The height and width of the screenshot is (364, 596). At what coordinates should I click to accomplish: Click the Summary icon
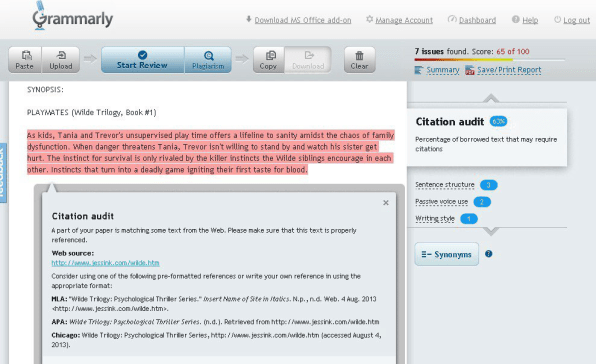(418, 70)
